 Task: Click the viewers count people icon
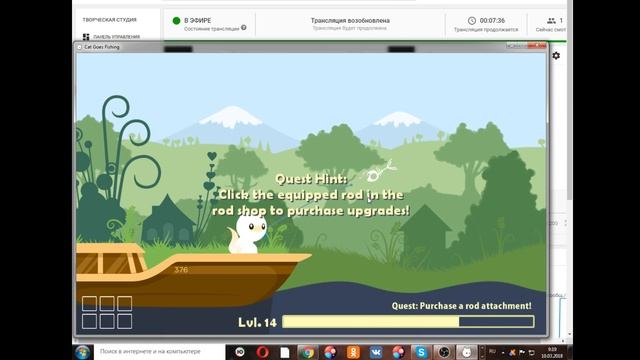point(551,20)
